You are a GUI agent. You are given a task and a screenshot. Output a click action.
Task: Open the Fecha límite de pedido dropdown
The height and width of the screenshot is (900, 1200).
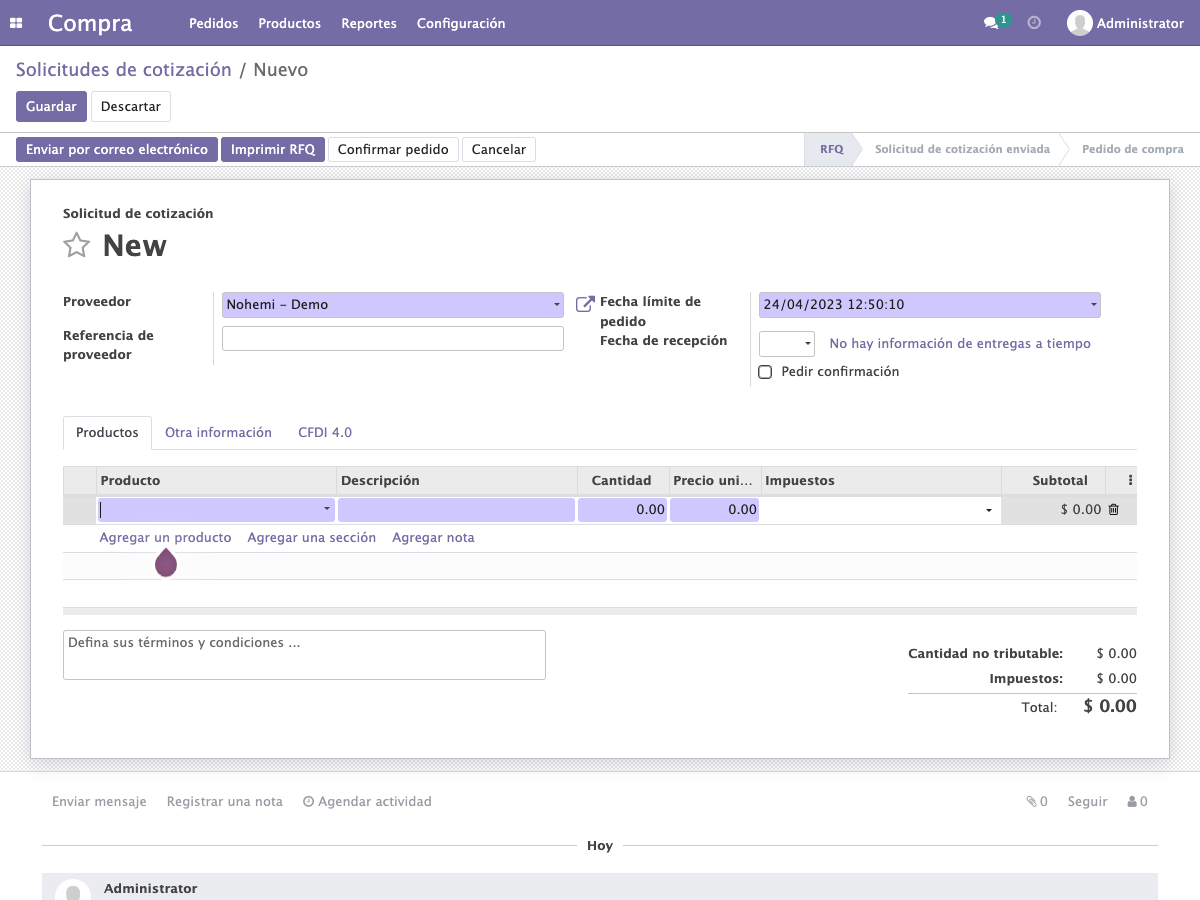(1093, 305)
